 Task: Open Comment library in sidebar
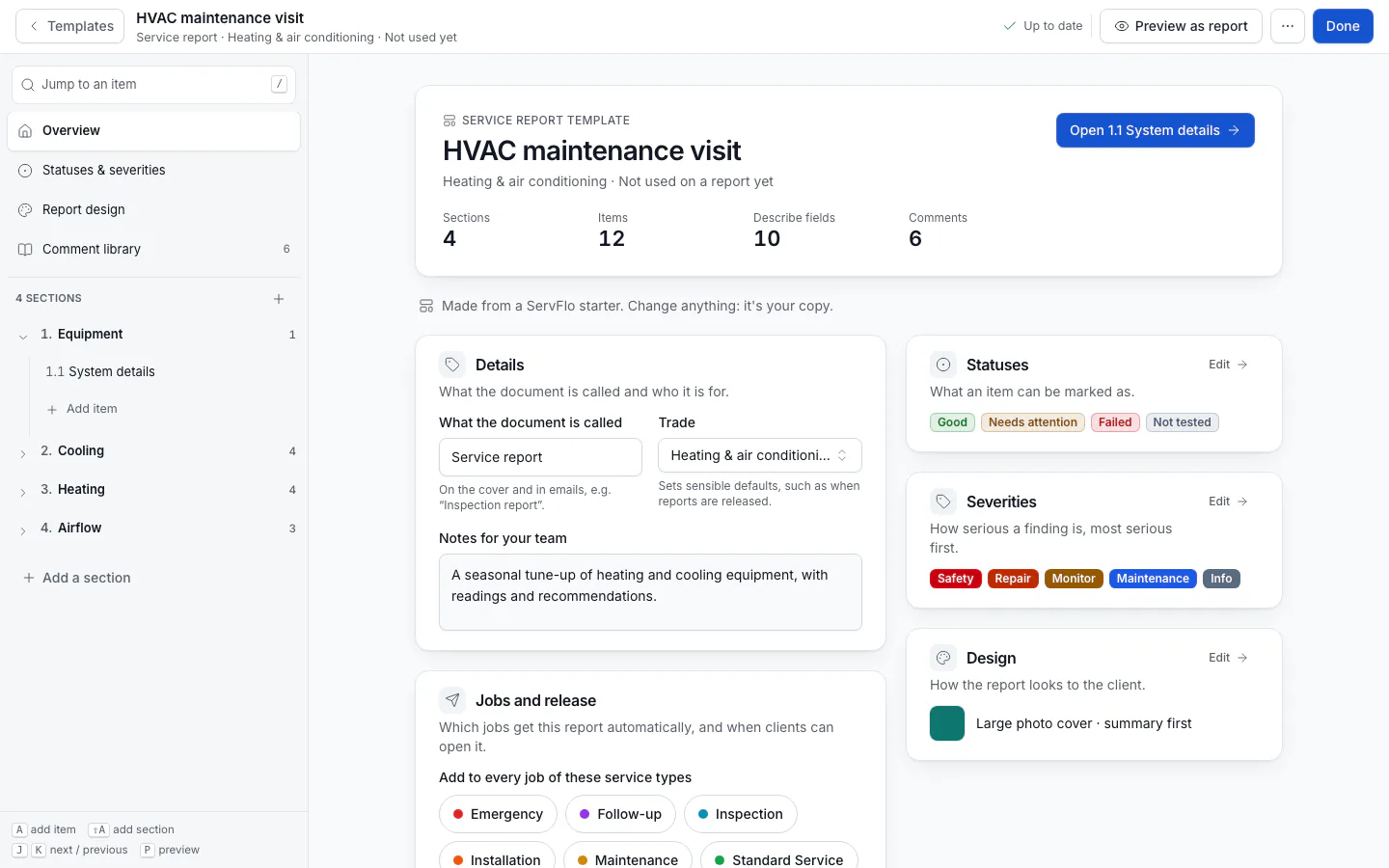pos(153,250)
